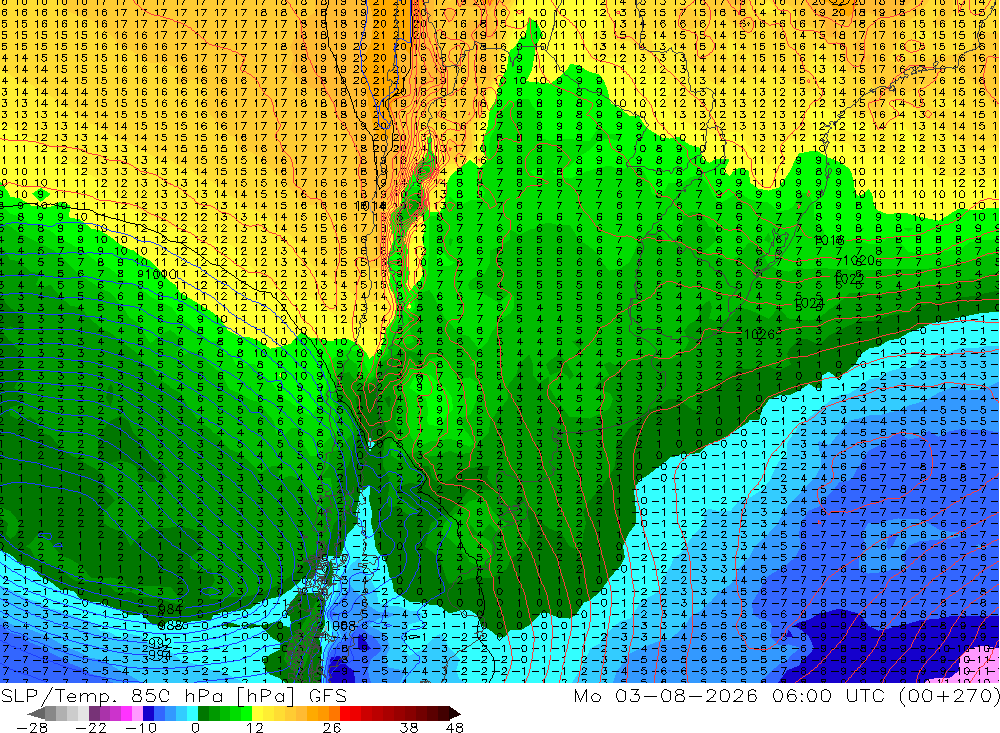Image resolution: width=1000 pixels, height=733 pixels.
Task: Click the 38 label on the legend
Action: pyautogui.click(x=408, y=728)
